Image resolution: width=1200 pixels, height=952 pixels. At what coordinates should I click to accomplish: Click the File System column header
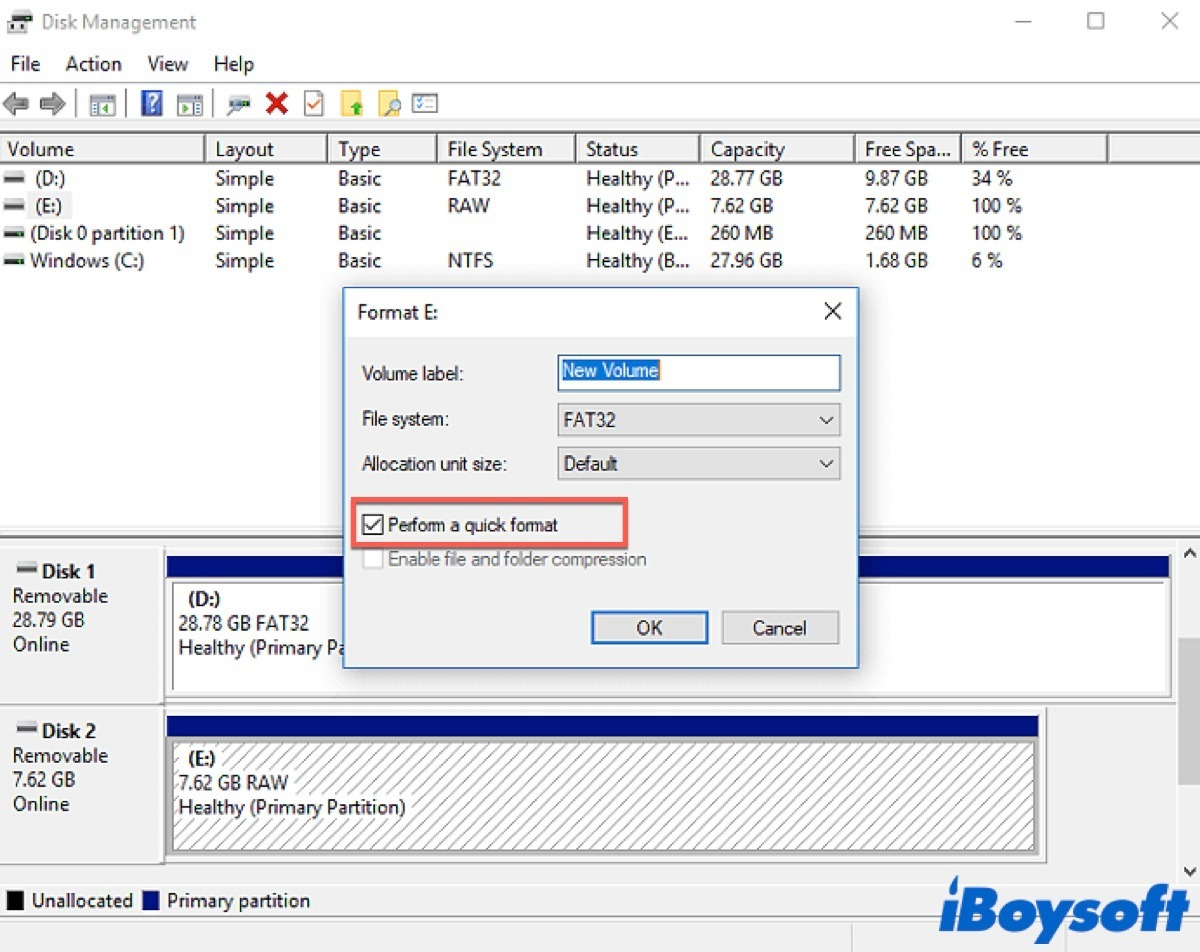coord(495,150)
